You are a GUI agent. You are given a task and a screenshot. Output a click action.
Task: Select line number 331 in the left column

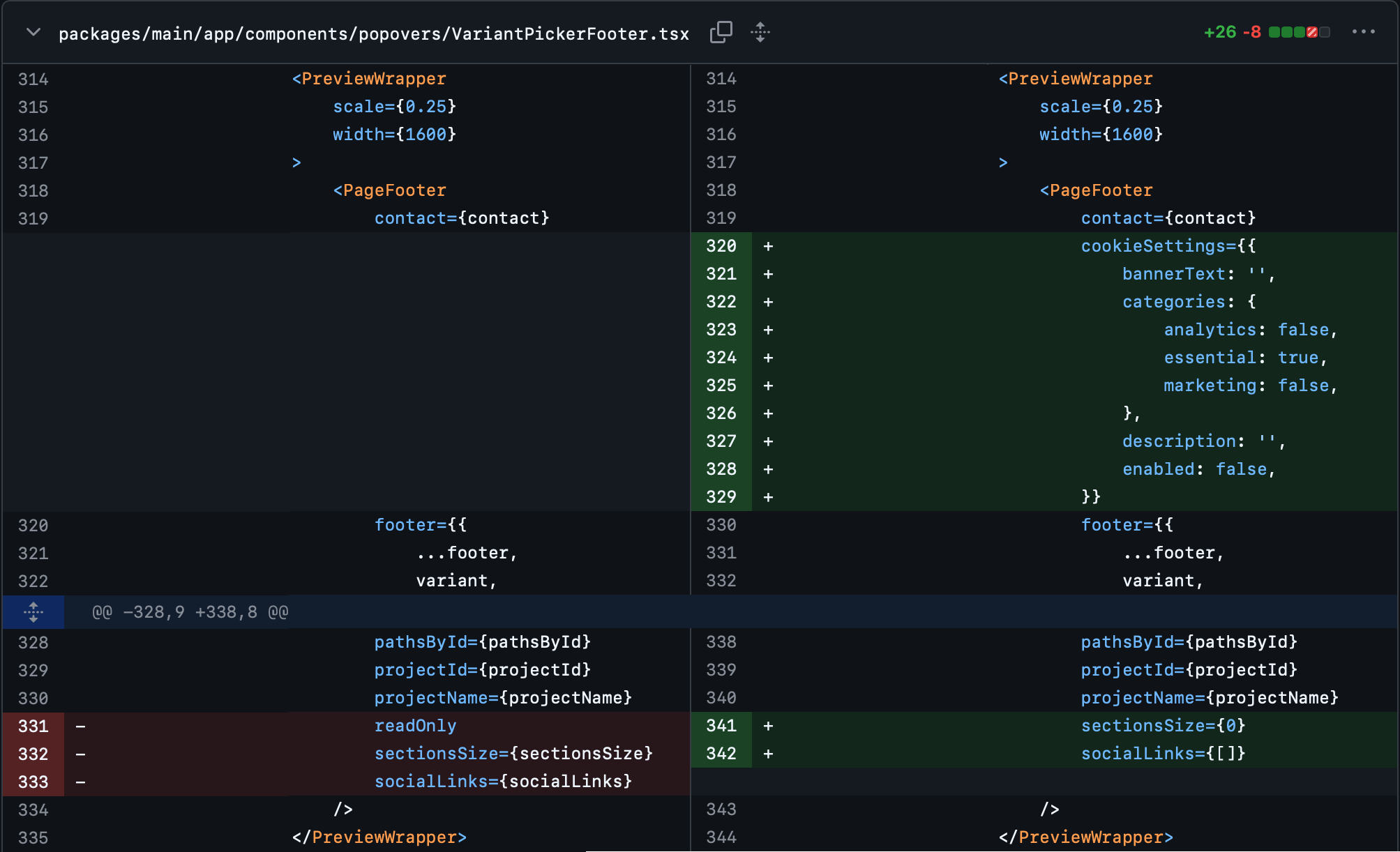click(x=32, y=726)
